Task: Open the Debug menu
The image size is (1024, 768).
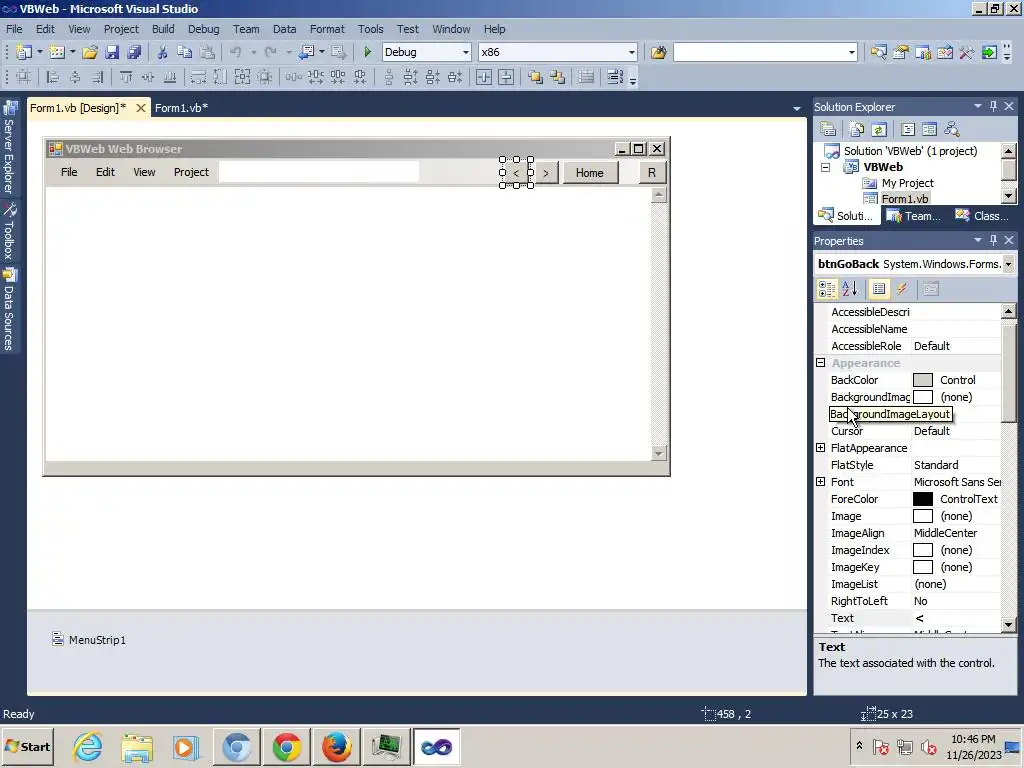Action: [204, 29]
